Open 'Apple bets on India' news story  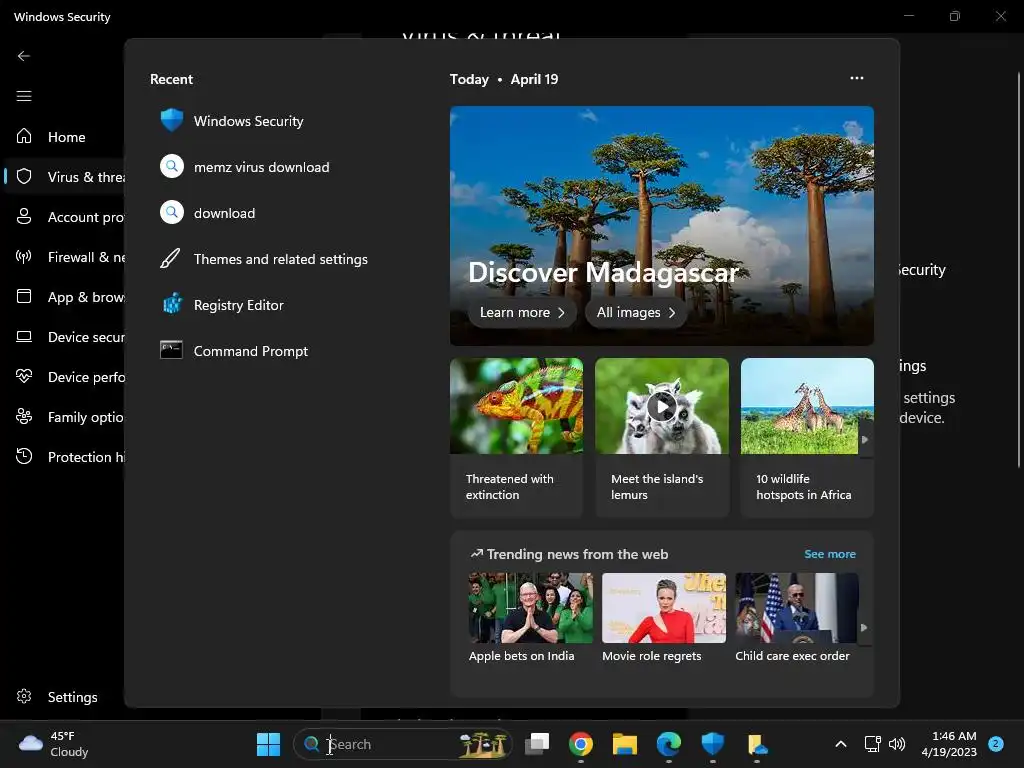(x=530, y=618)
